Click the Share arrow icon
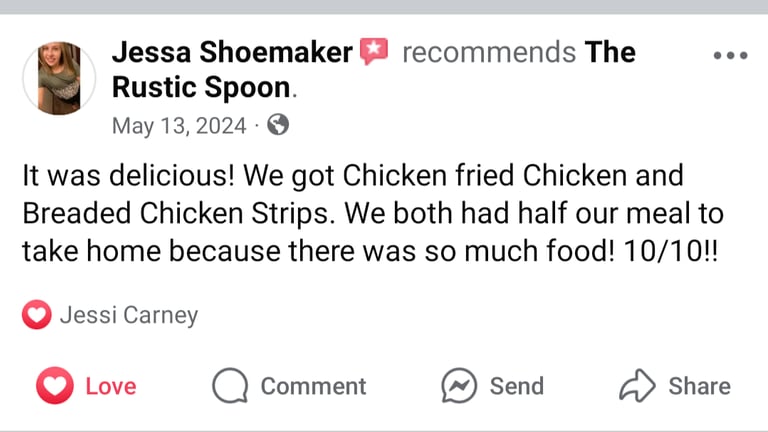The height and width of the screenshot is (432, 768). pos(637,386)
